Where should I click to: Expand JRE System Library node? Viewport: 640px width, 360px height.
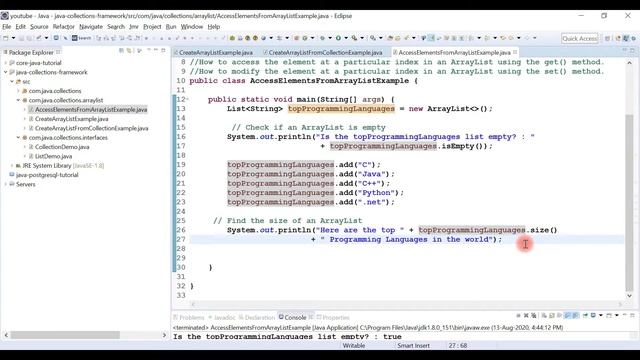(12, 166)
